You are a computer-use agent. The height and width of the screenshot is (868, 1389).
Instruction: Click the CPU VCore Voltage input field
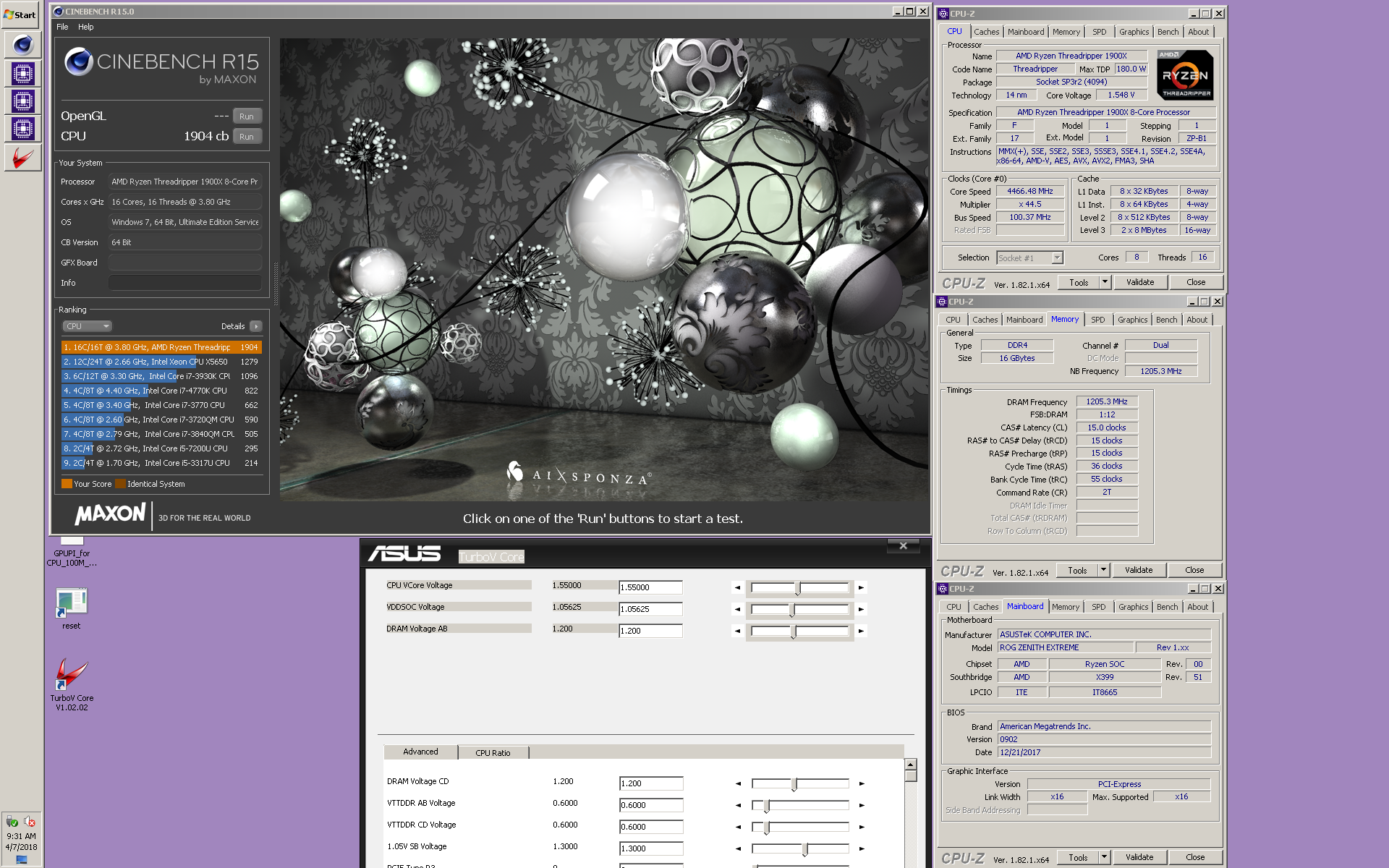650,587
